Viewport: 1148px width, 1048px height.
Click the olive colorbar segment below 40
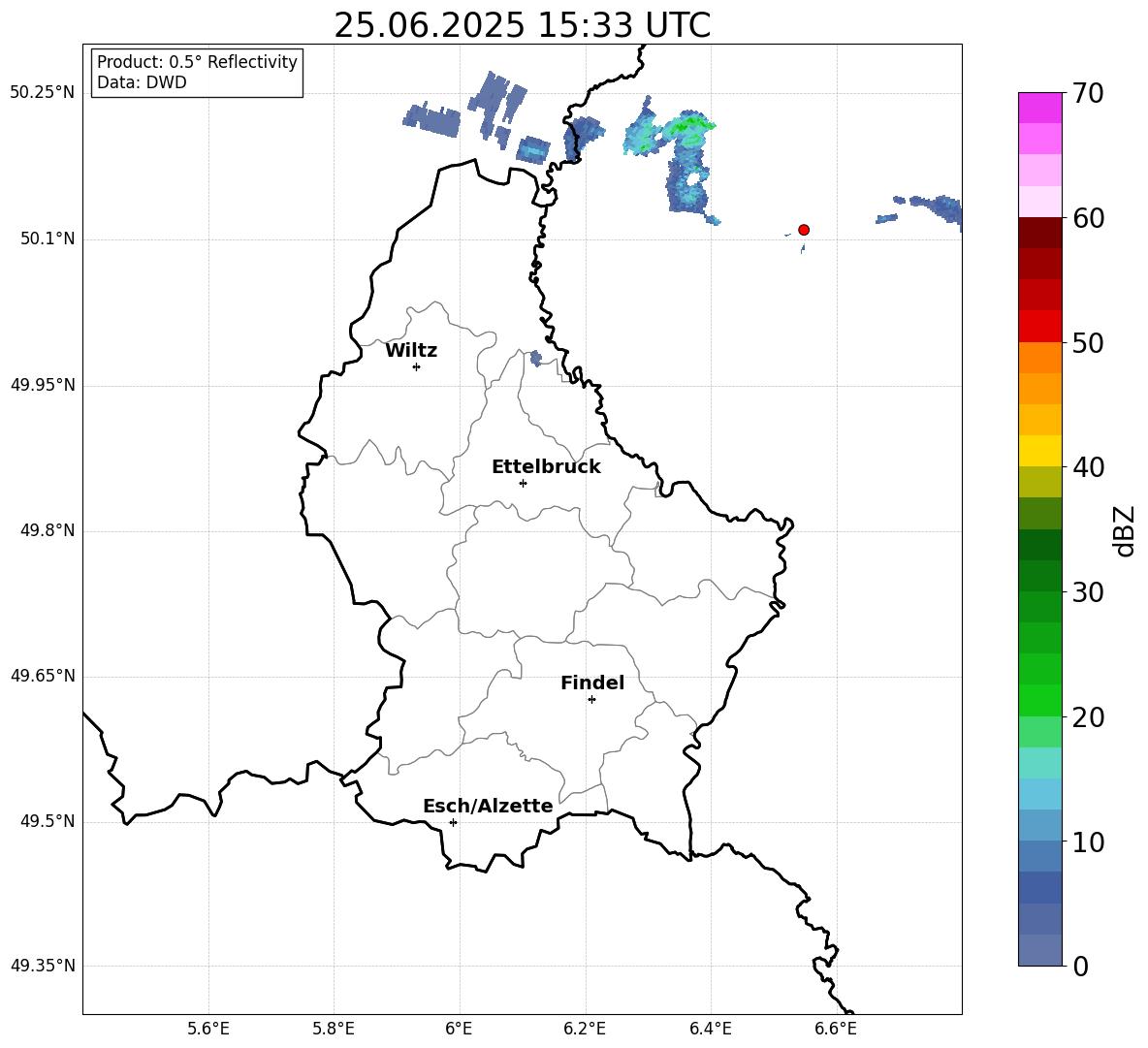(x=1040, y=482)
